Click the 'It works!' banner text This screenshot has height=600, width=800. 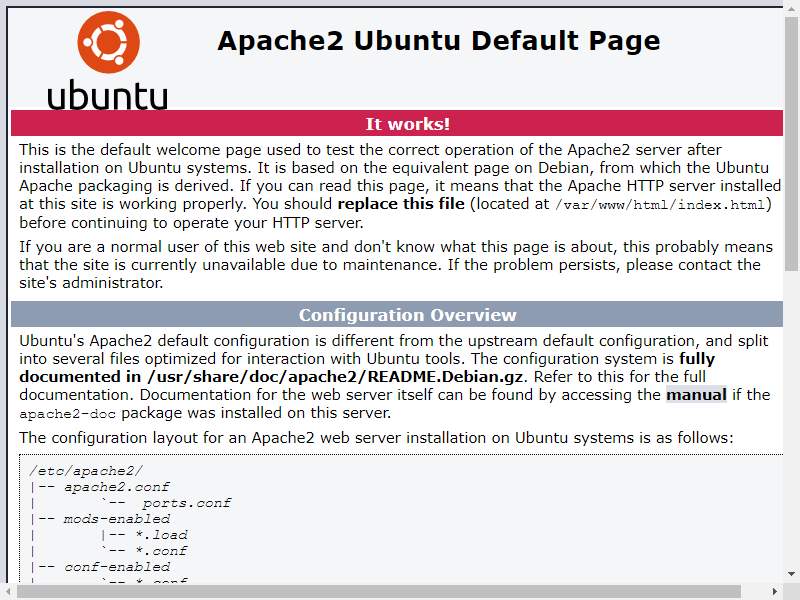pyautogui.click(x=408, y=124)
